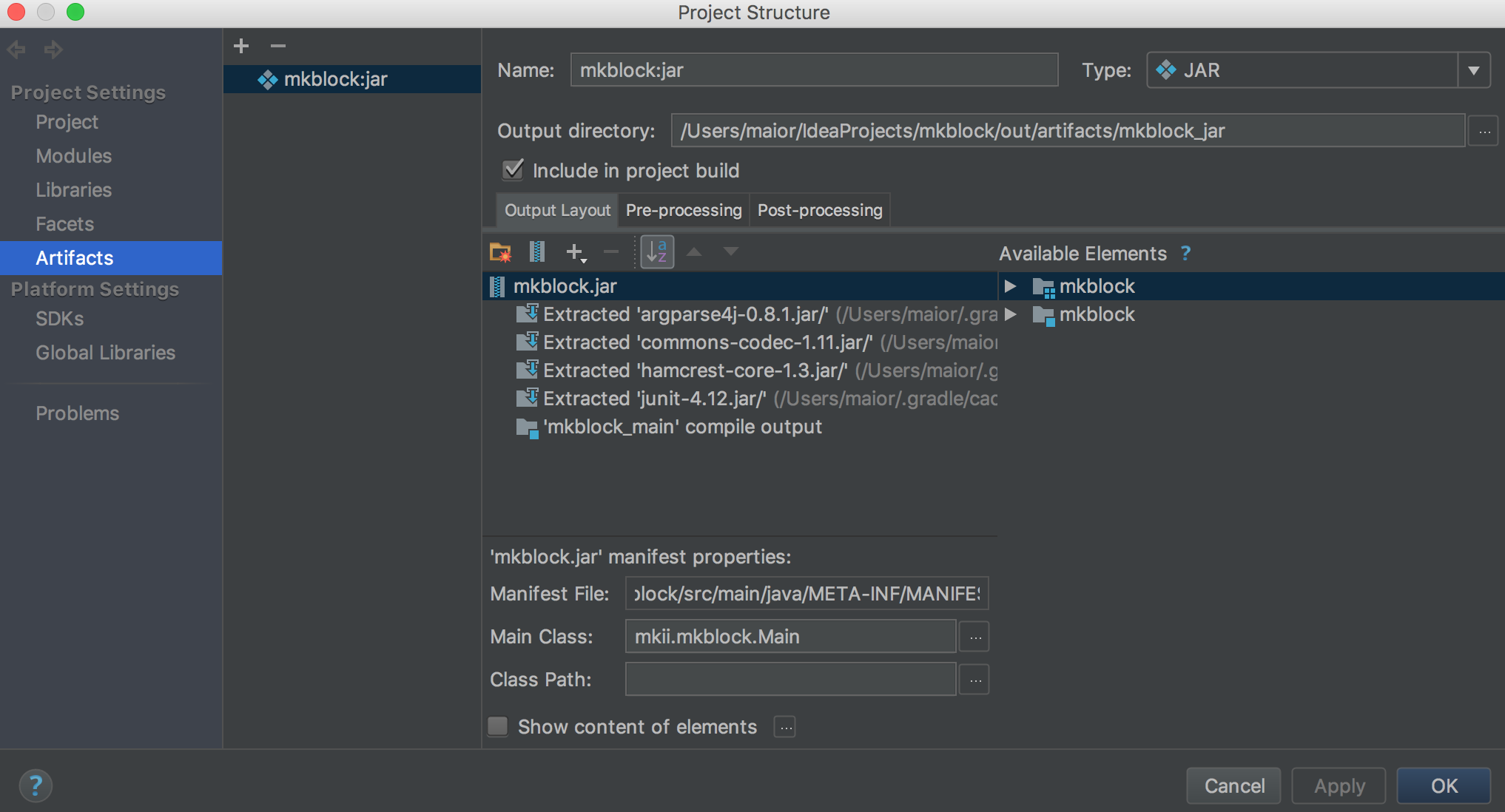Expand the first mkblock available element

coord(1010,286)
